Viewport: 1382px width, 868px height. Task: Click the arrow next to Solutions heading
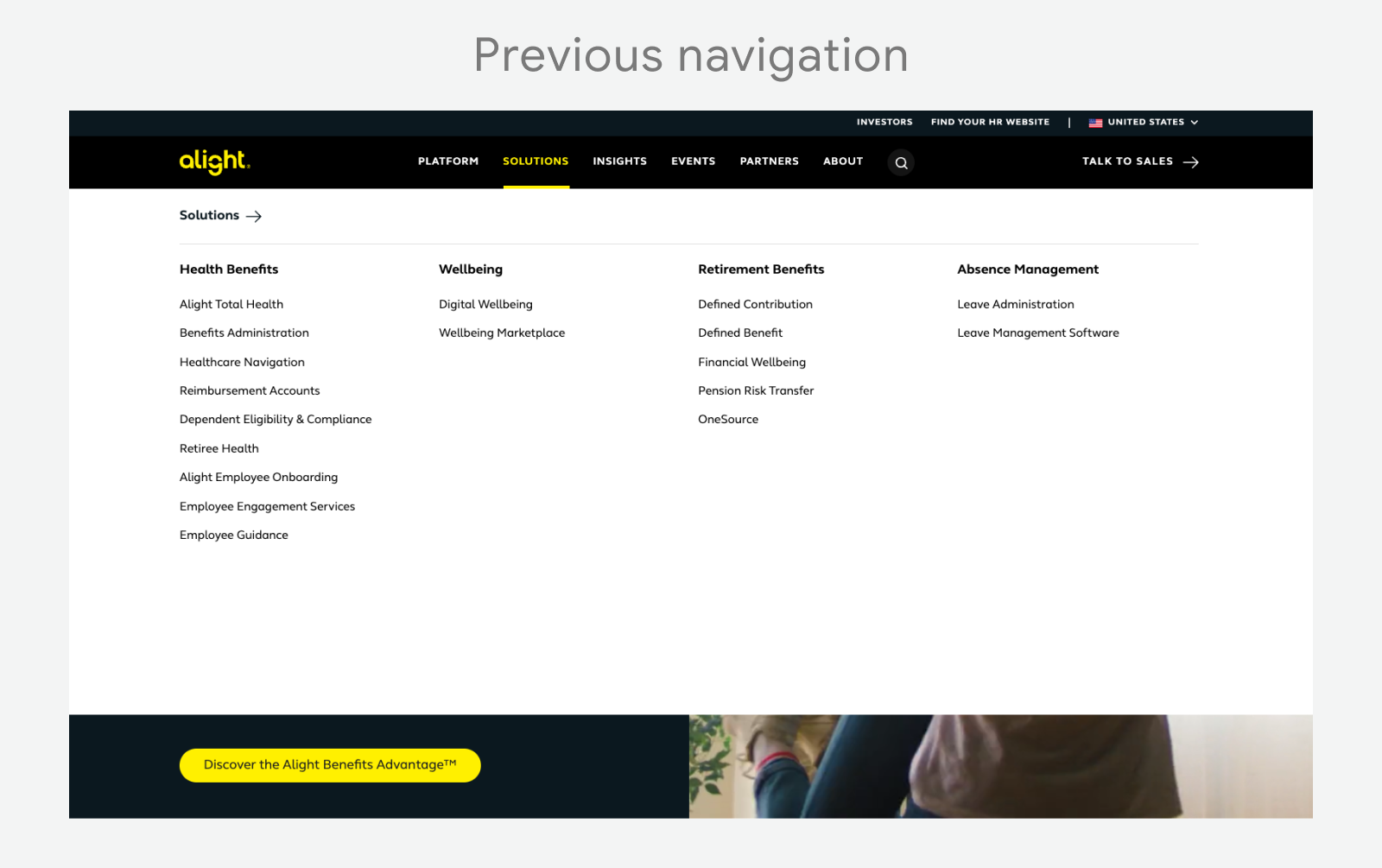point(253,216)
